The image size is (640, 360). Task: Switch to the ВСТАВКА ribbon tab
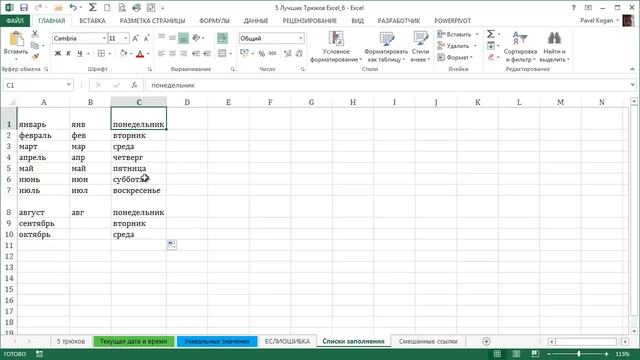point(92,20)
